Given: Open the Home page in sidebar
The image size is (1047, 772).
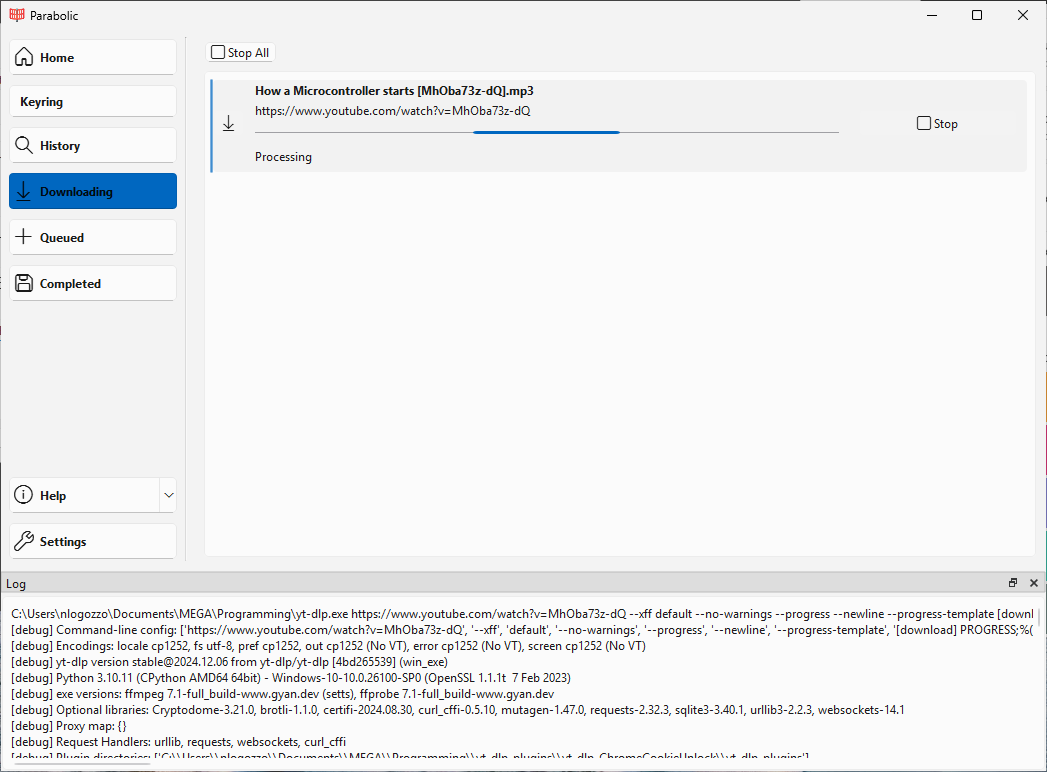Looking at the screenshot, I should coord(93,57).
